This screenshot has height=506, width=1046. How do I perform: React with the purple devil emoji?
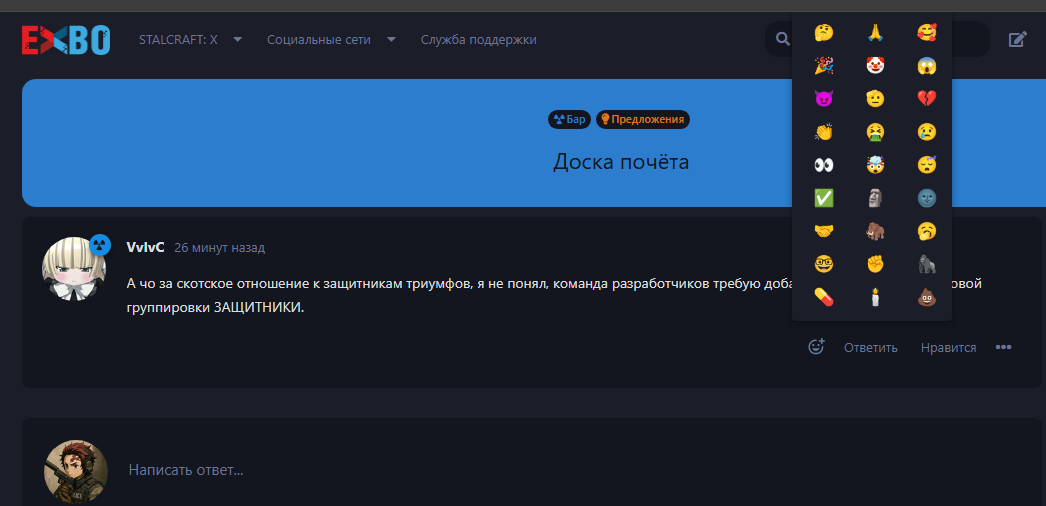(824, 99)
